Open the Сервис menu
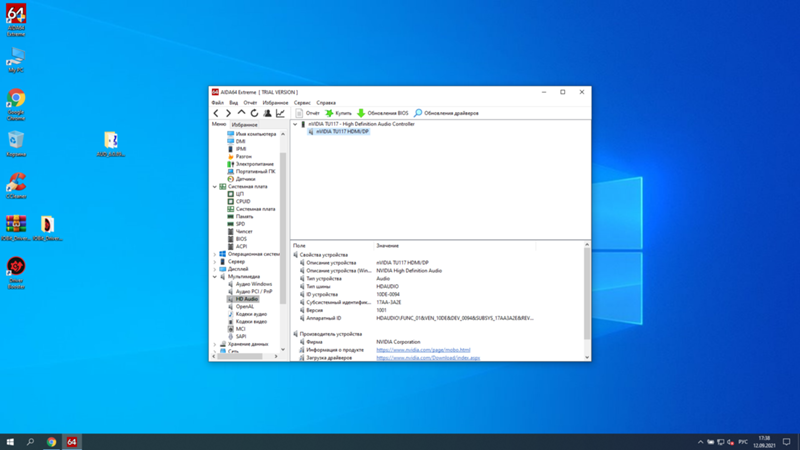Viewport: 800px width, 450px height. (x=302, y=103)
